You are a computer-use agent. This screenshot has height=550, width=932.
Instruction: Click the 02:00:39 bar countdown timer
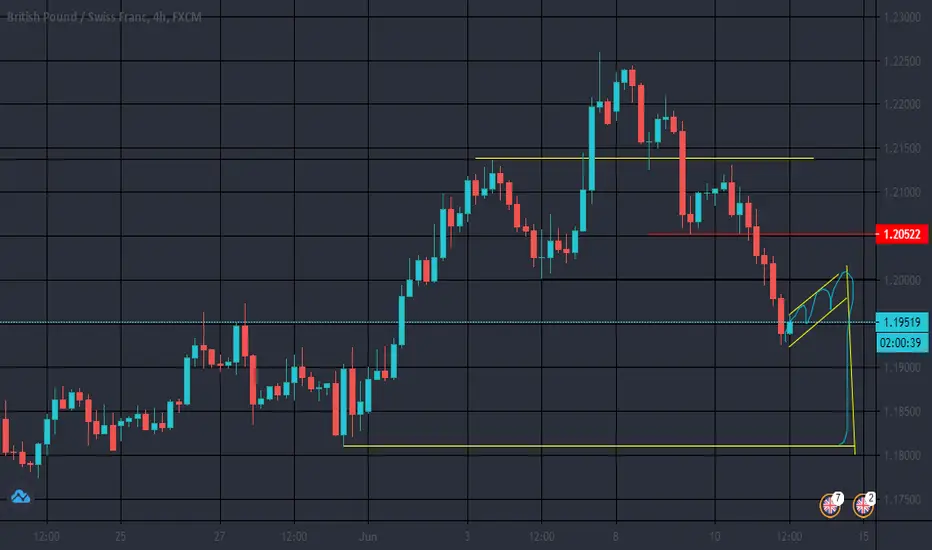(902, 342)
